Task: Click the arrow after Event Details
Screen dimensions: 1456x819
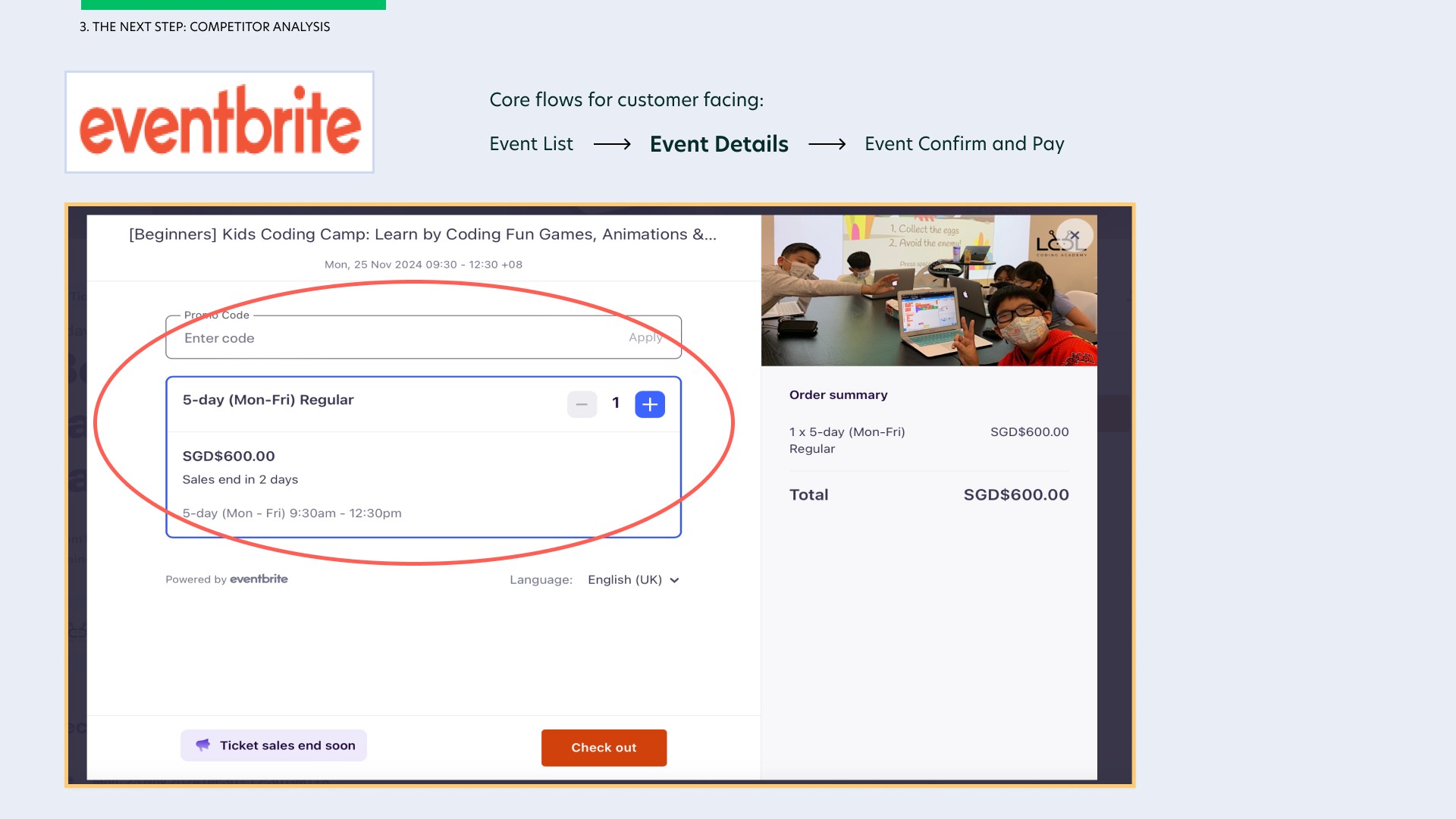Action: [x=827, y=144]
